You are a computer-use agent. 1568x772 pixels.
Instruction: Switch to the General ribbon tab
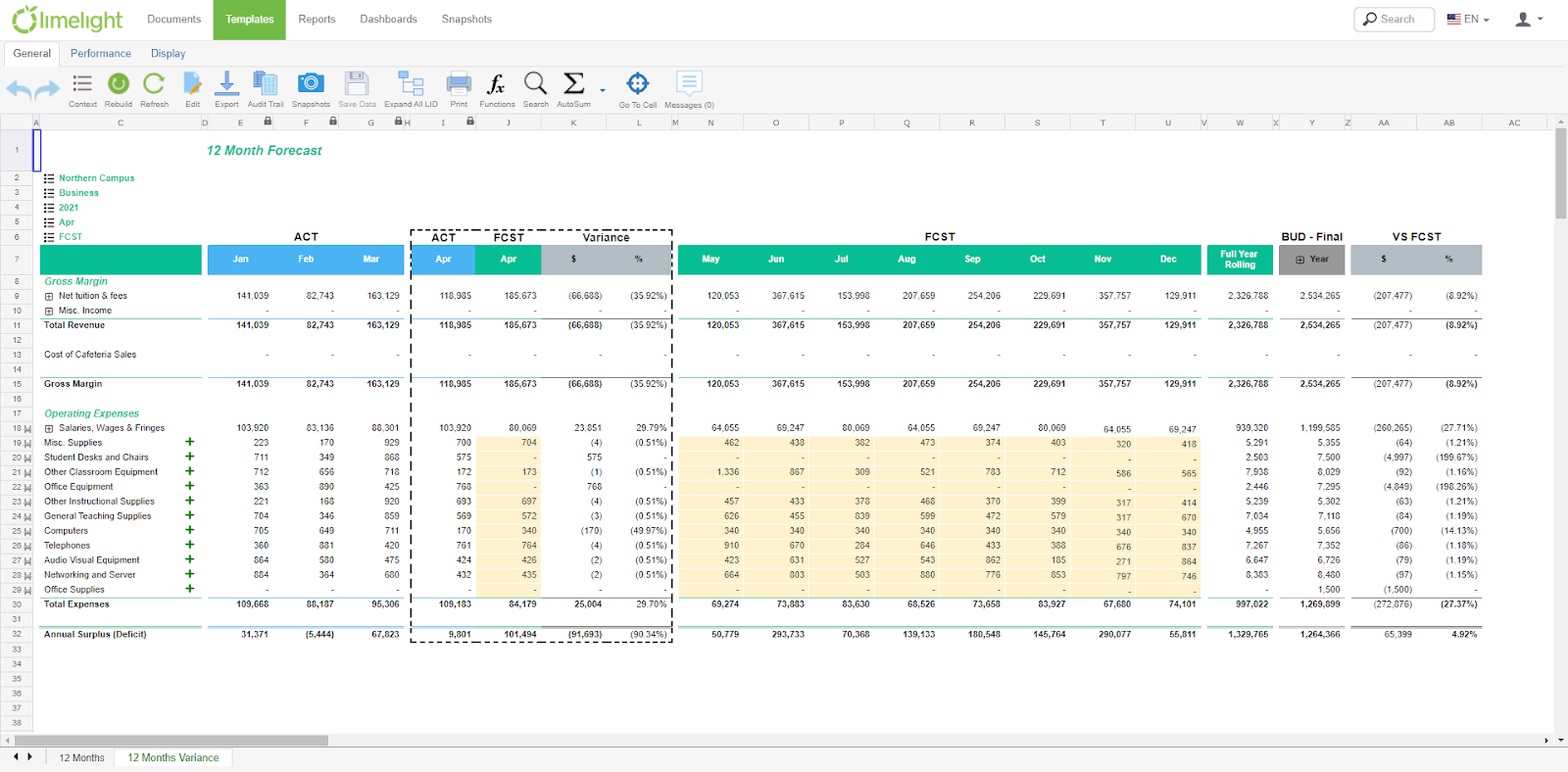coord(32,54)
